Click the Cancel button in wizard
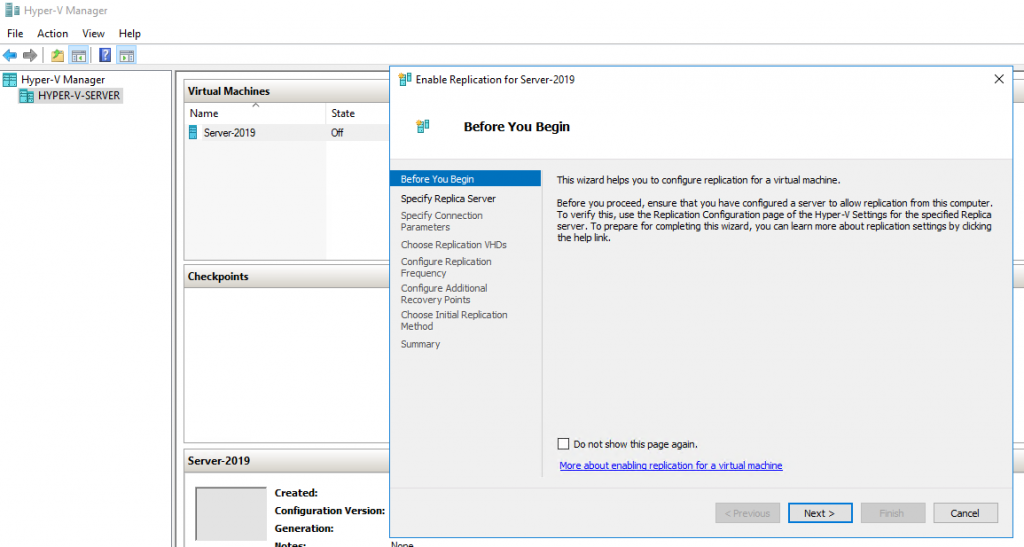This screenshot has height=547, width=1024. coord(965,513)
